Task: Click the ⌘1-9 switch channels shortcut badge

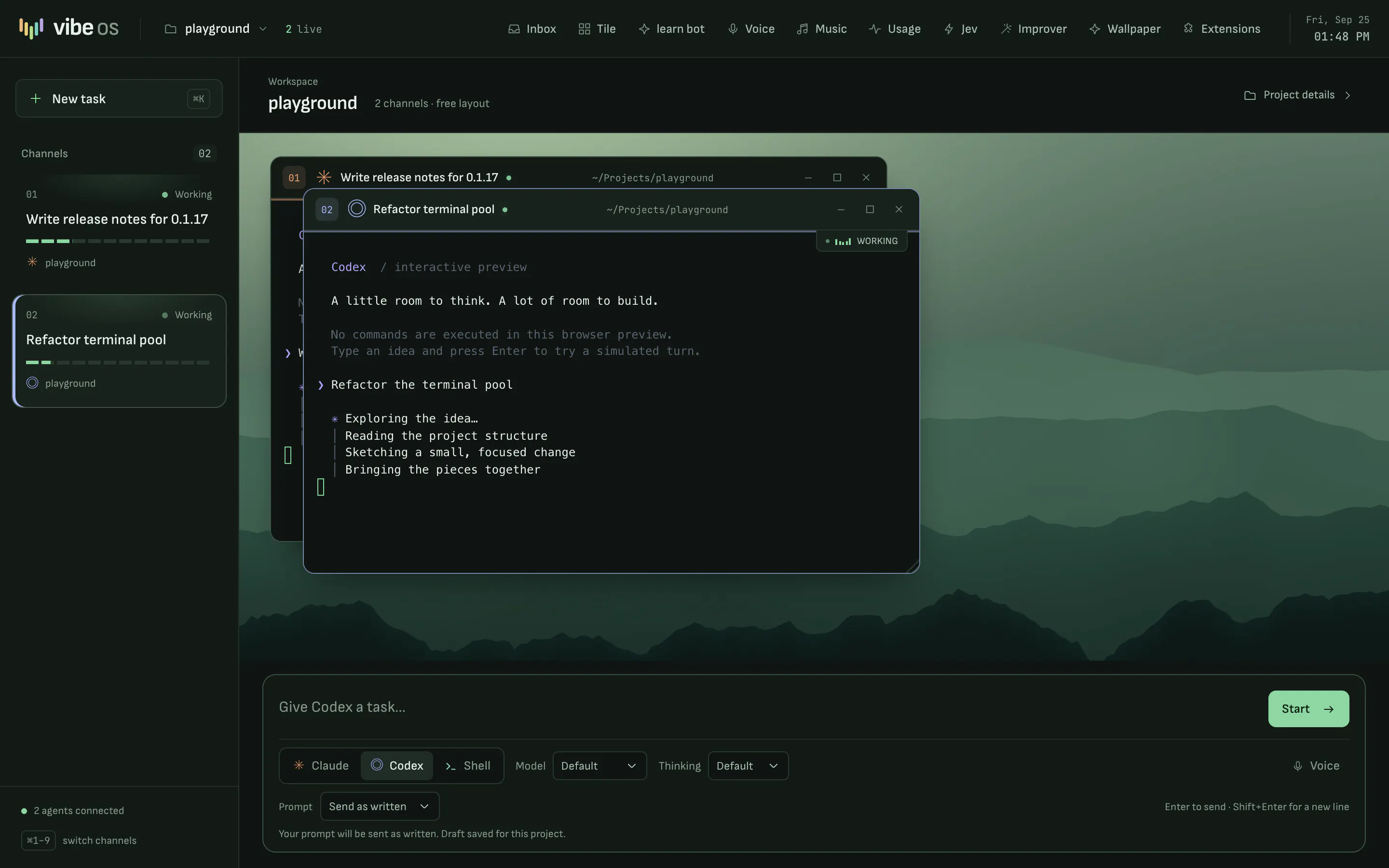Action: tap(39, 841)
